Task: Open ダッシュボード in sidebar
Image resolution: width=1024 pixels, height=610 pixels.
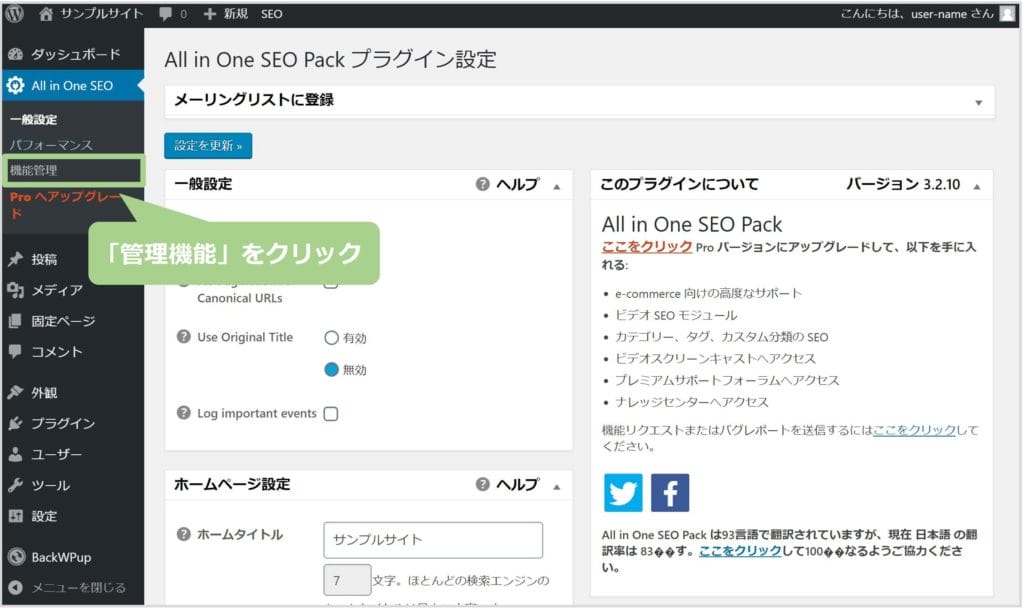Action: [x=72, y=54]
